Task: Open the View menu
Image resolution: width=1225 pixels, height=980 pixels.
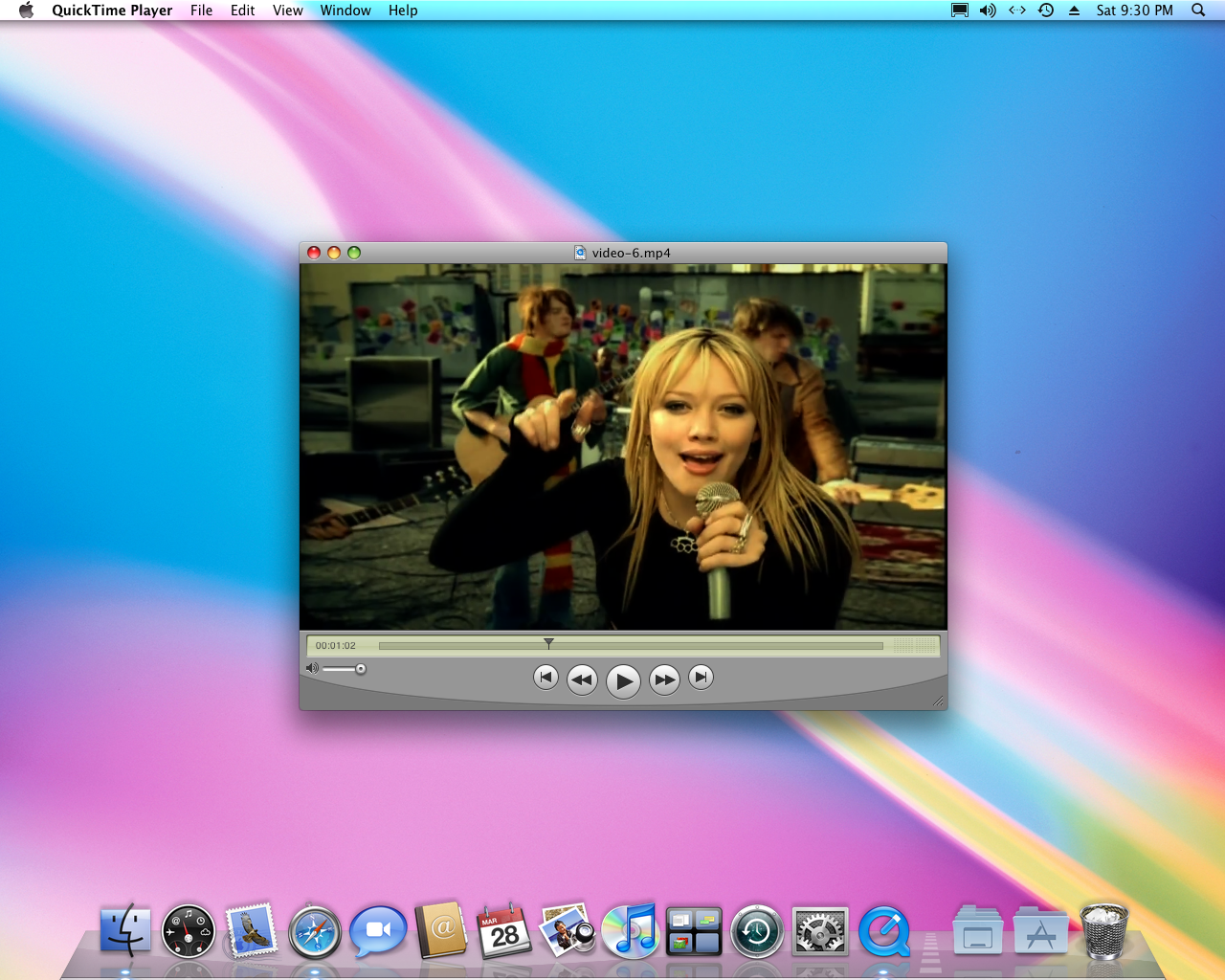Action: click(x=287, y=11)
